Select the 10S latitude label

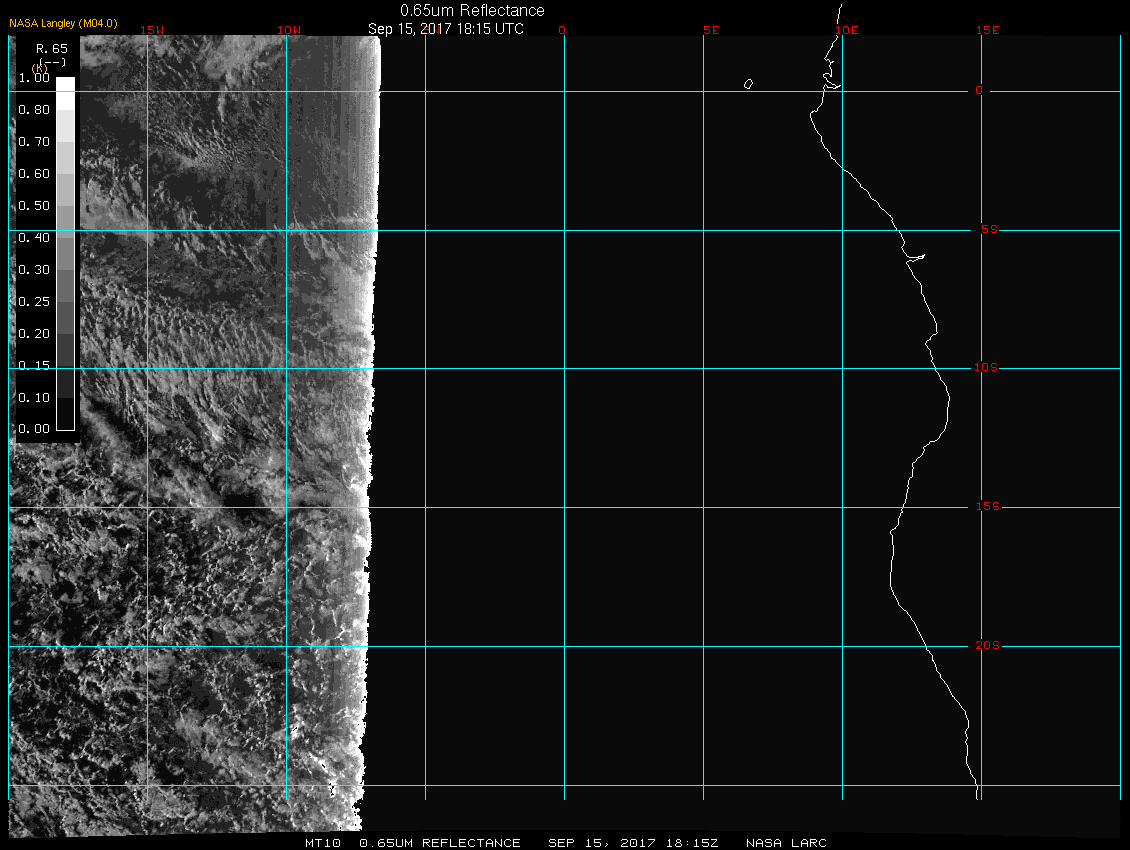point(986,368)
